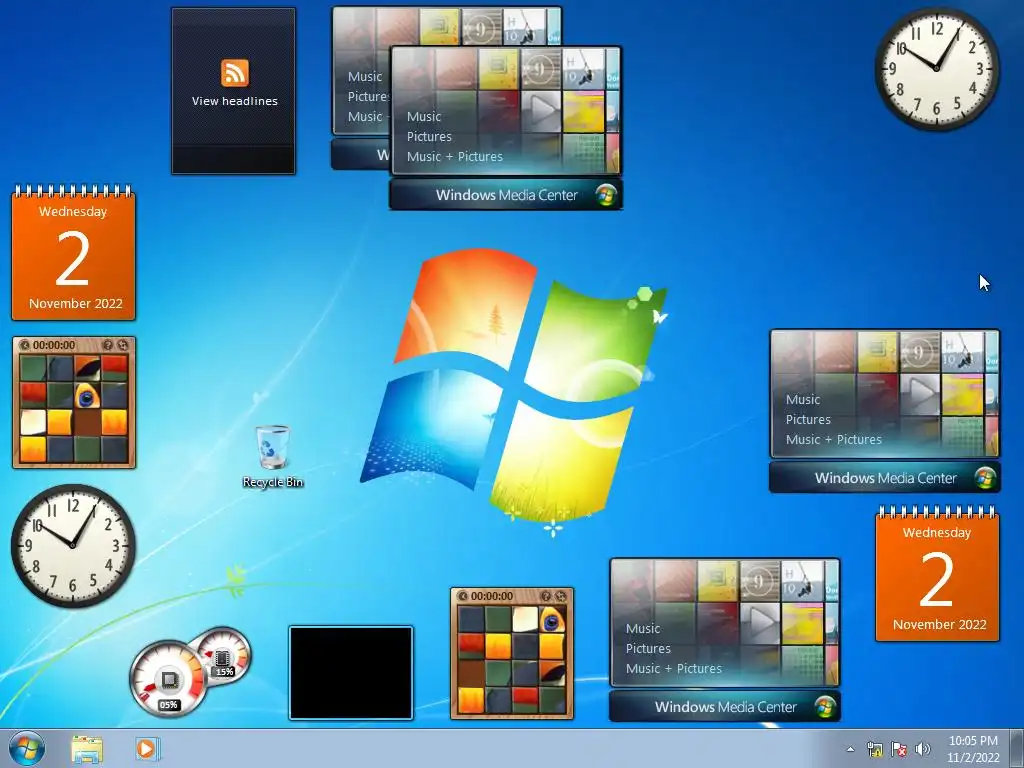Click the 05% CPU usage reading
The width and height of the screenshot is (1024, 768).
click(168, 705)
